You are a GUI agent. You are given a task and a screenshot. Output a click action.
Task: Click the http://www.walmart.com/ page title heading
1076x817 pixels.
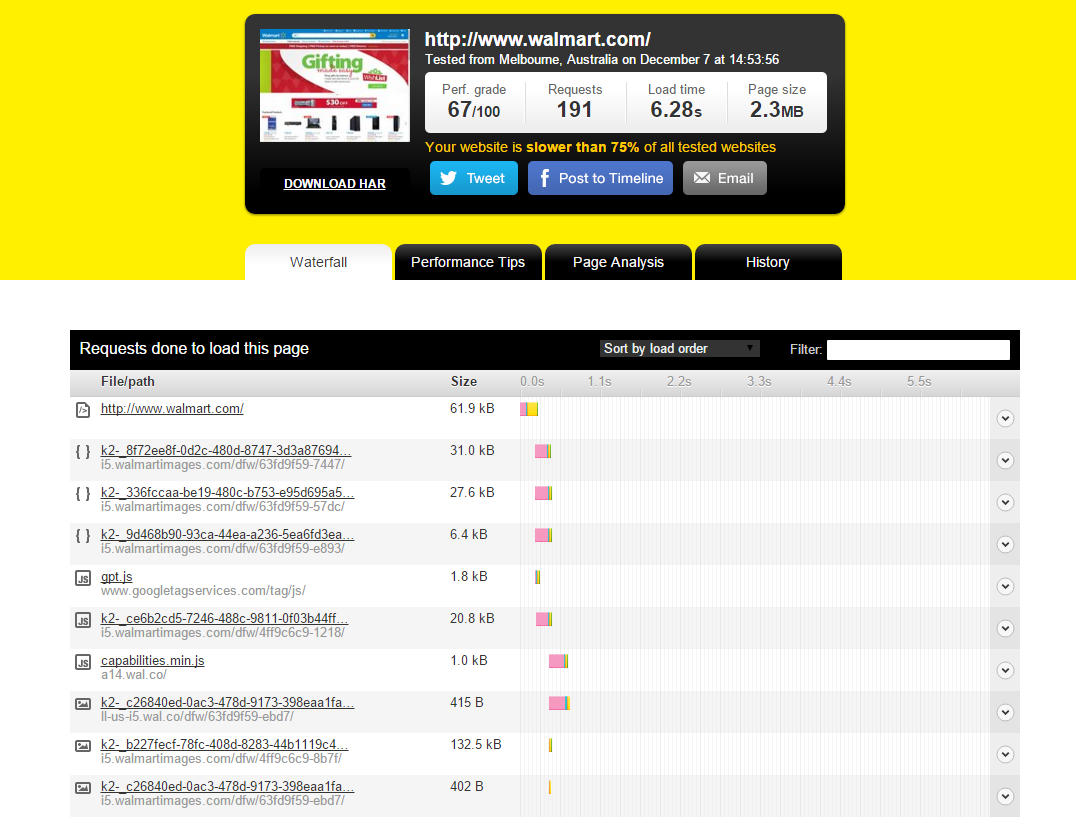(537, 39)
